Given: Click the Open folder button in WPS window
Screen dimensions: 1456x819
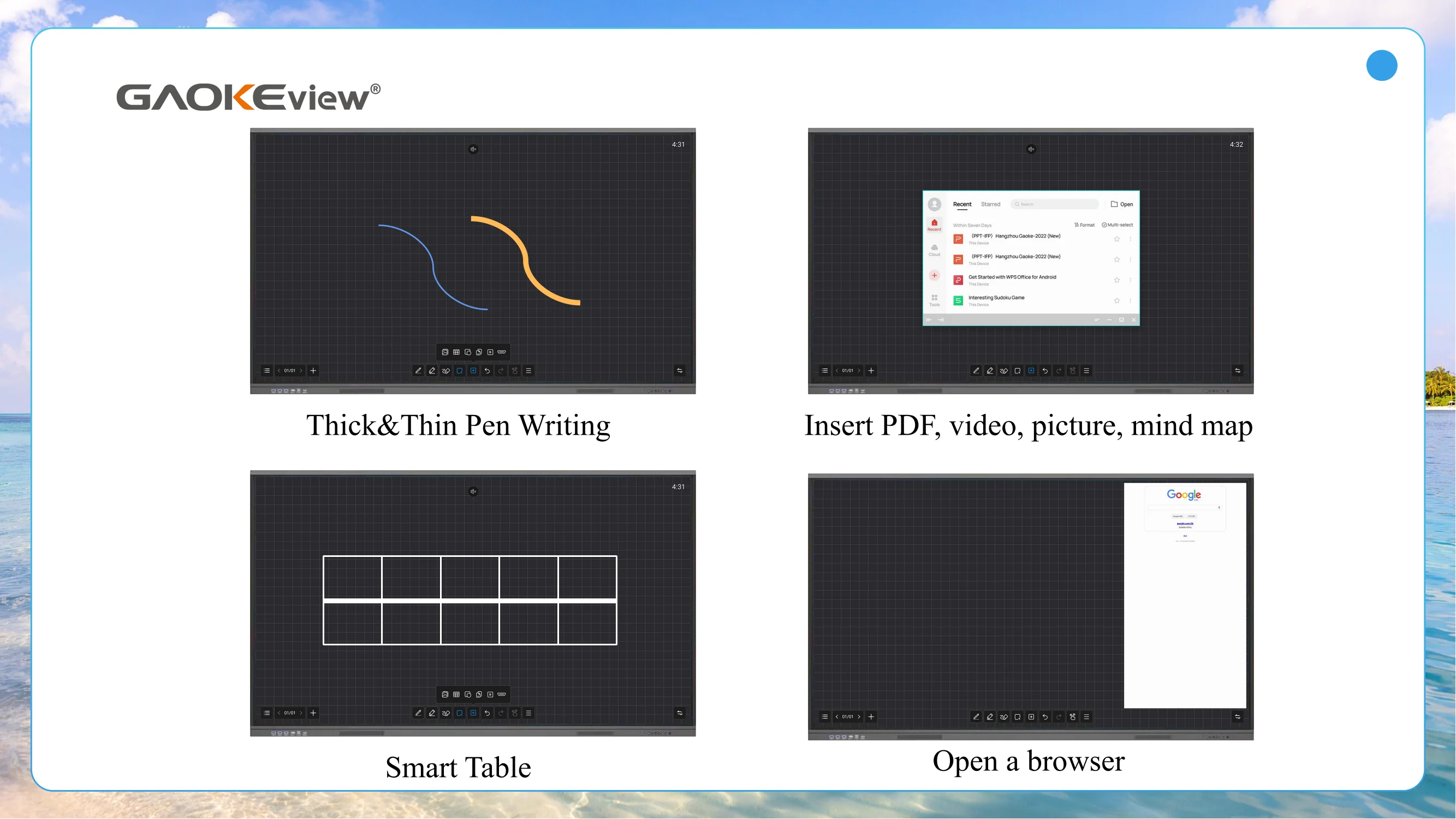Looking at the screenshot, I should point(1121,204).
